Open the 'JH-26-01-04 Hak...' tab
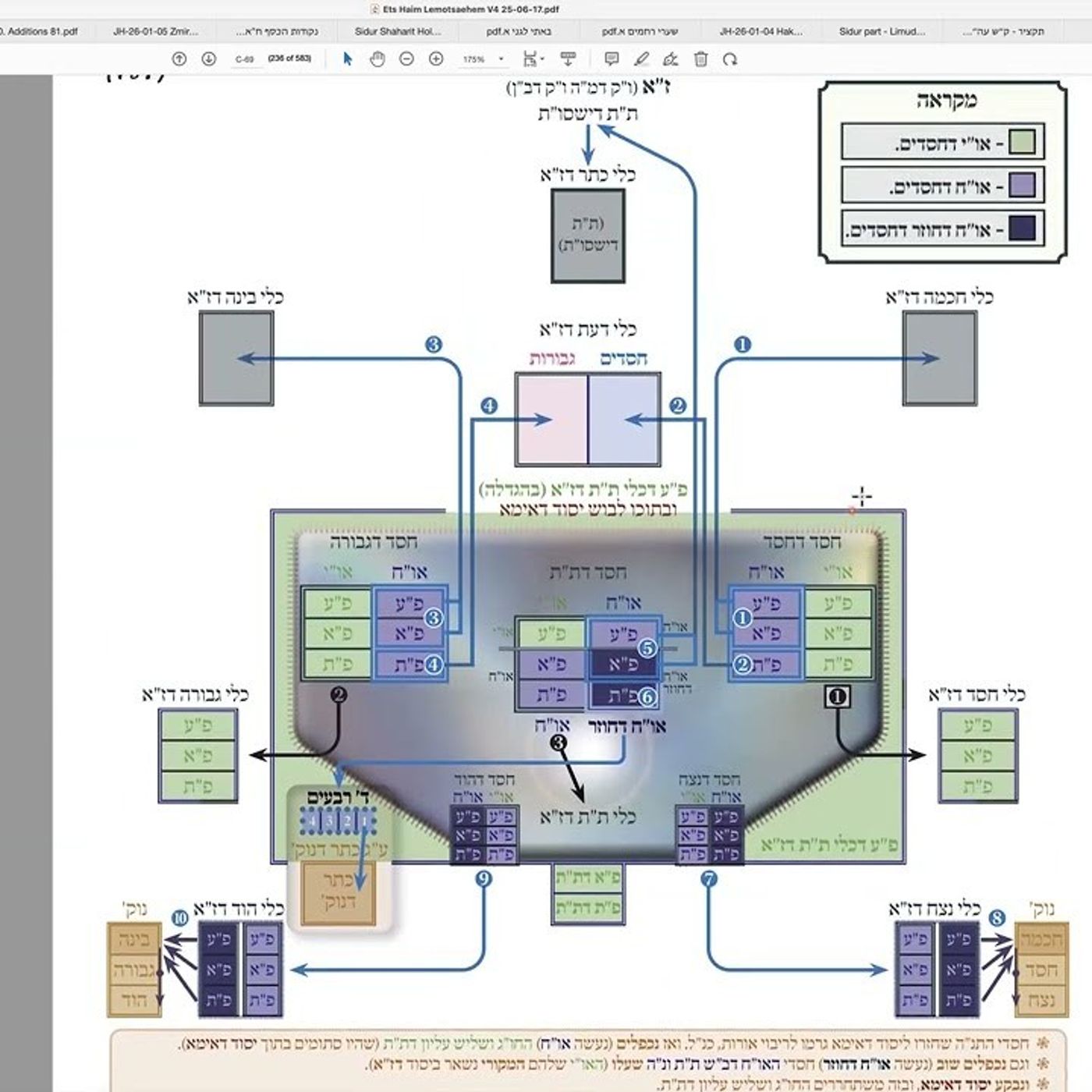The width and height of the screenshot is (1092, 1092). point(760,32)
